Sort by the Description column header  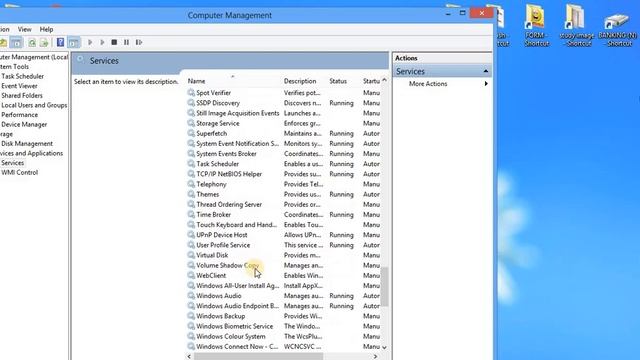click(304, 81)
